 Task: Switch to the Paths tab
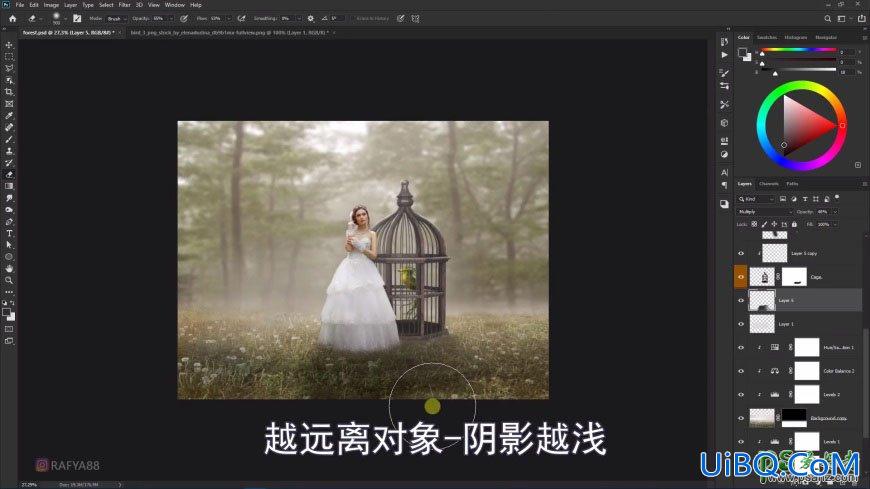tap(792, 184)
